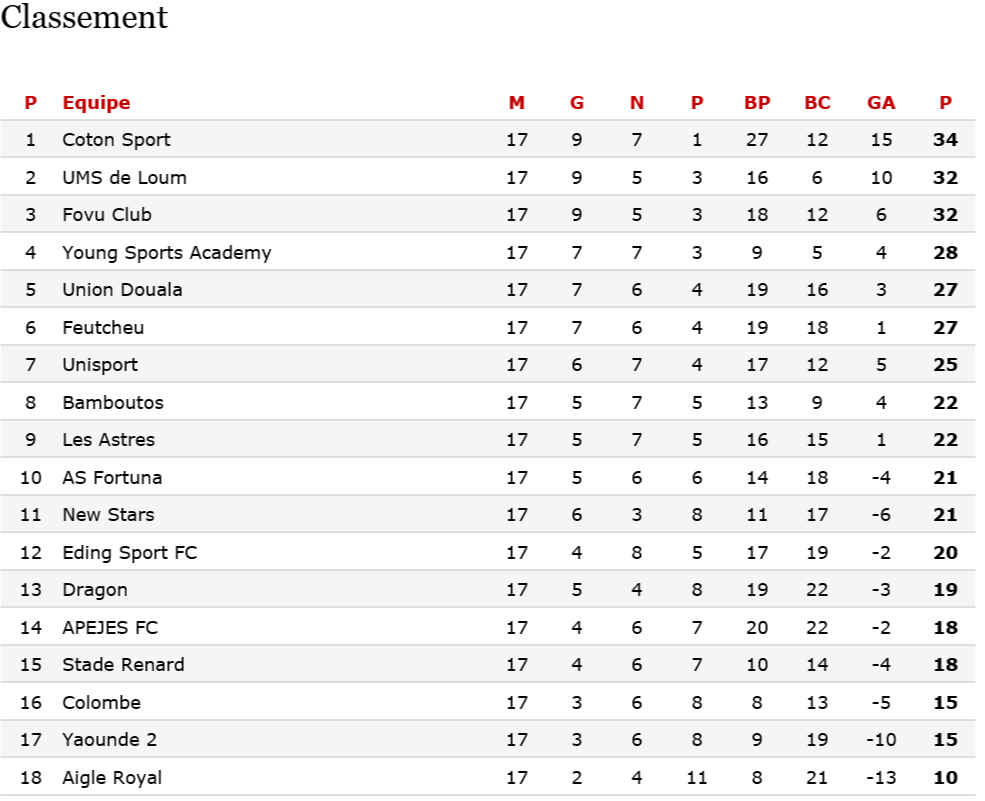Open Union Douala team row
The image size is (985, 801).
point(122,290)
